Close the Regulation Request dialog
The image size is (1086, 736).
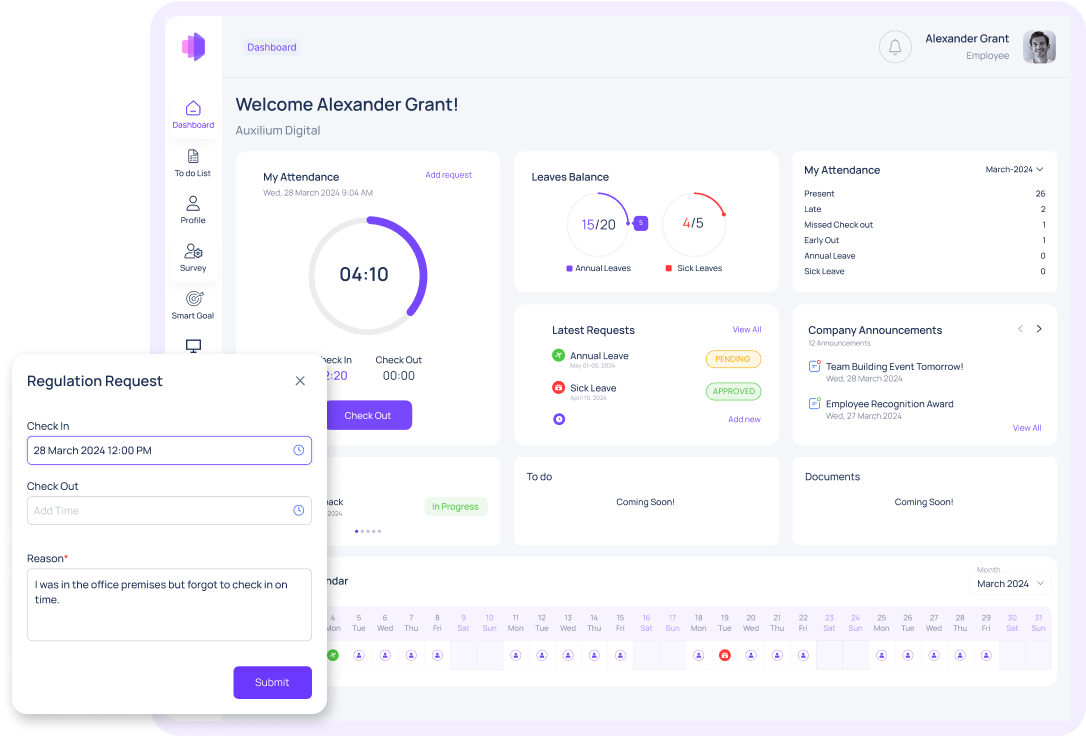[300, 381]
